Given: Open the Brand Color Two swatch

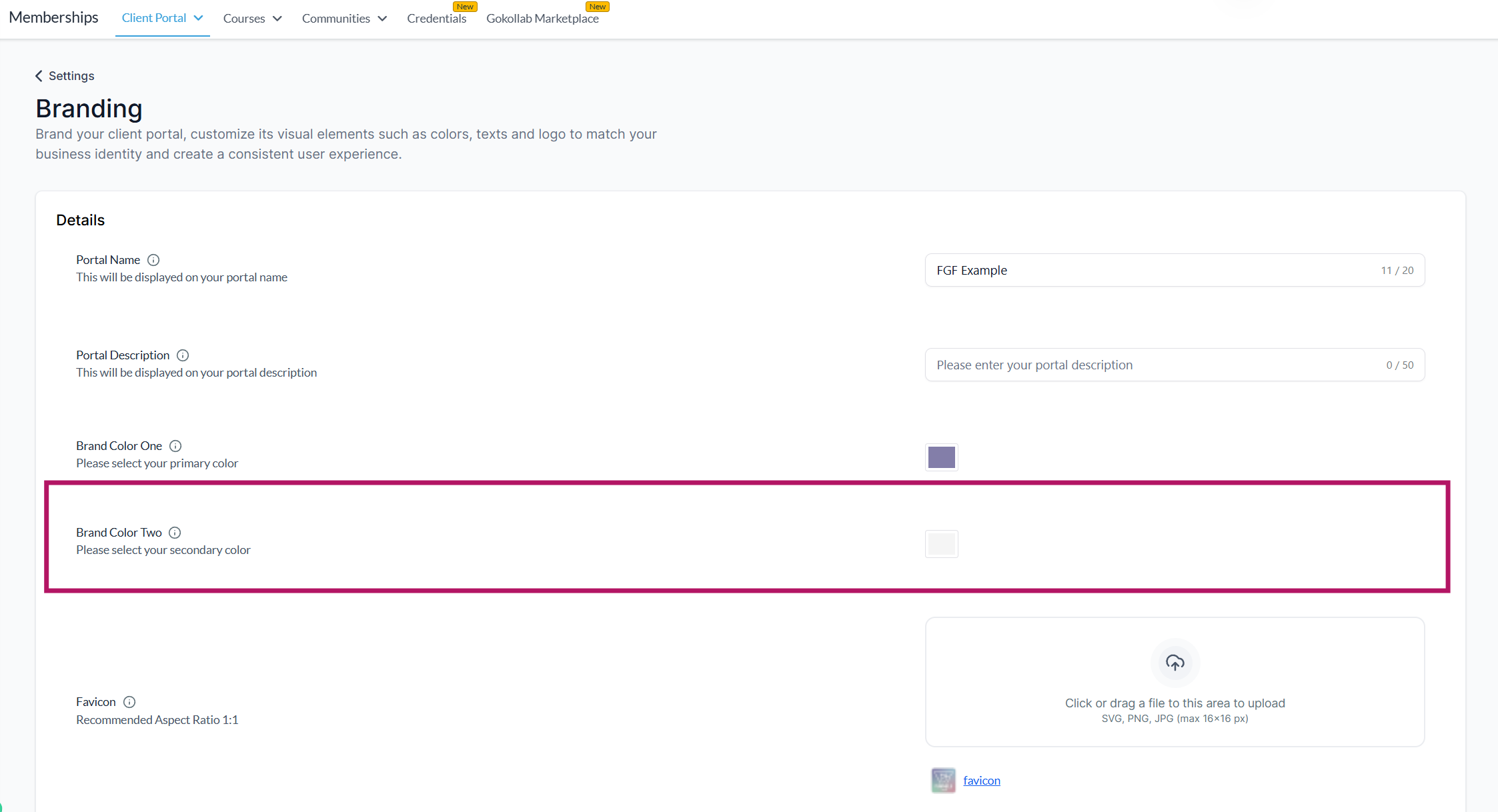Looking at the screenshot, I should pyautogui.click(x=941, y=544).
